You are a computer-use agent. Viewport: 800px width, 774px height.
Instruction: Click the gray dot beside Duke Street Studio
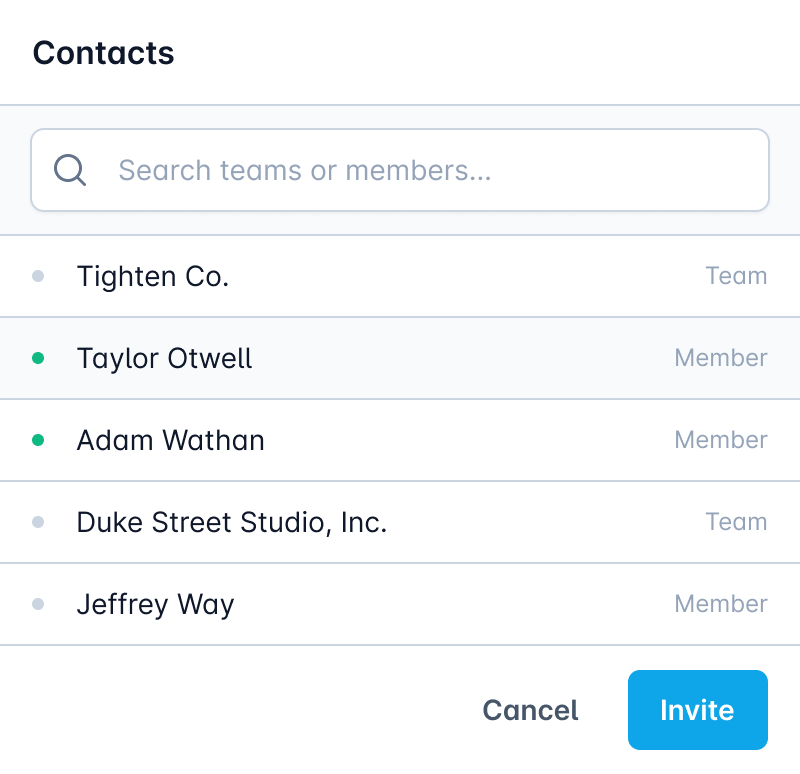click(38, 522)
